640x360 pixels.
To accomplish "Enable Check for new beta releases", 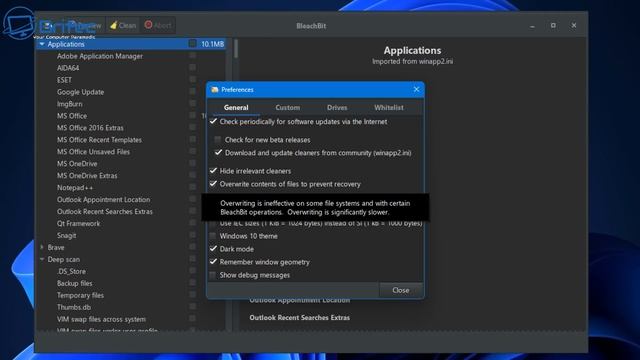I will (218, 140).
